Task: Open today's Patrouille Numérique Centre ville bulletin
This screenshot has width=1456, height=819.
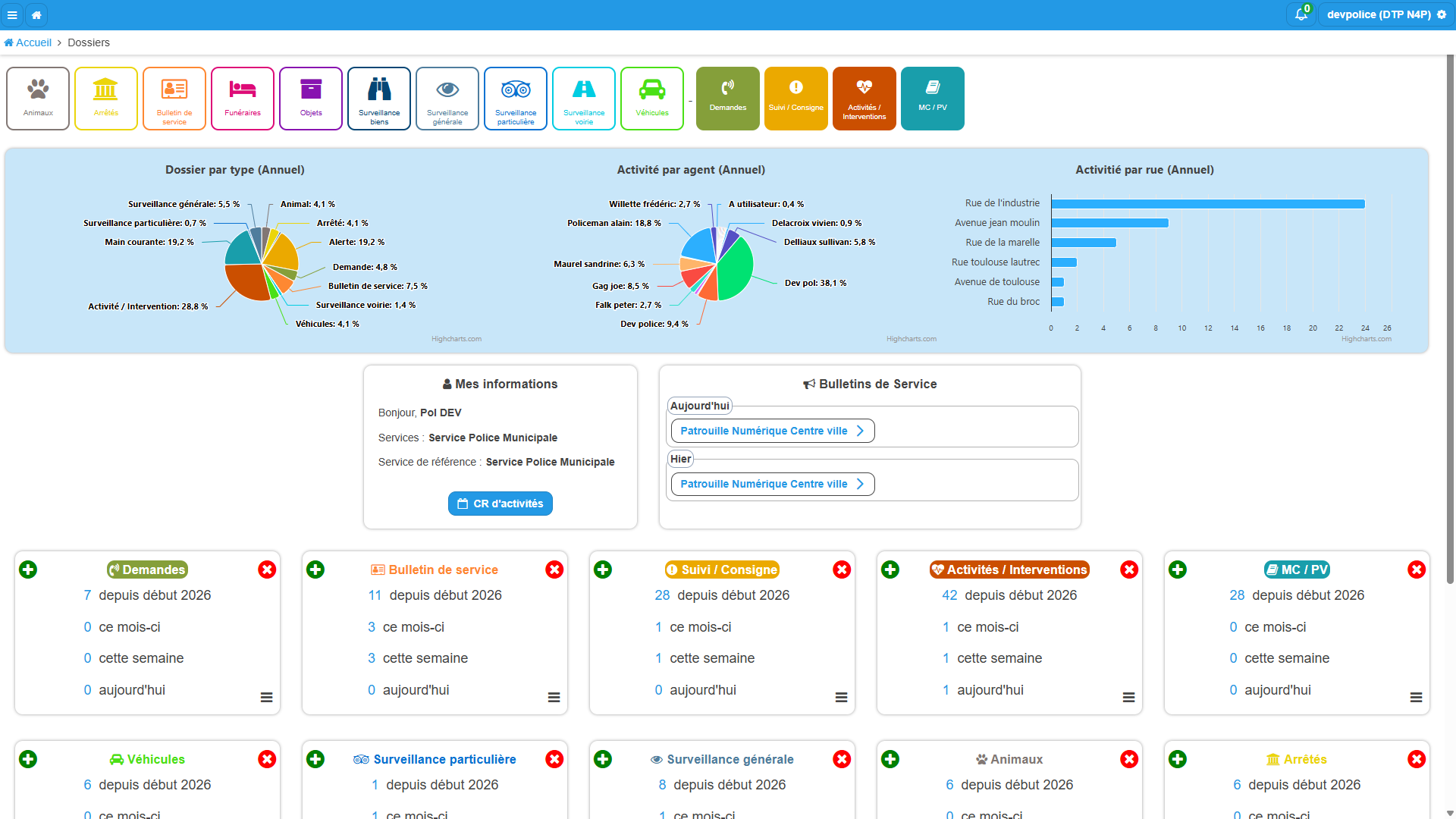Action: point(773,431)
